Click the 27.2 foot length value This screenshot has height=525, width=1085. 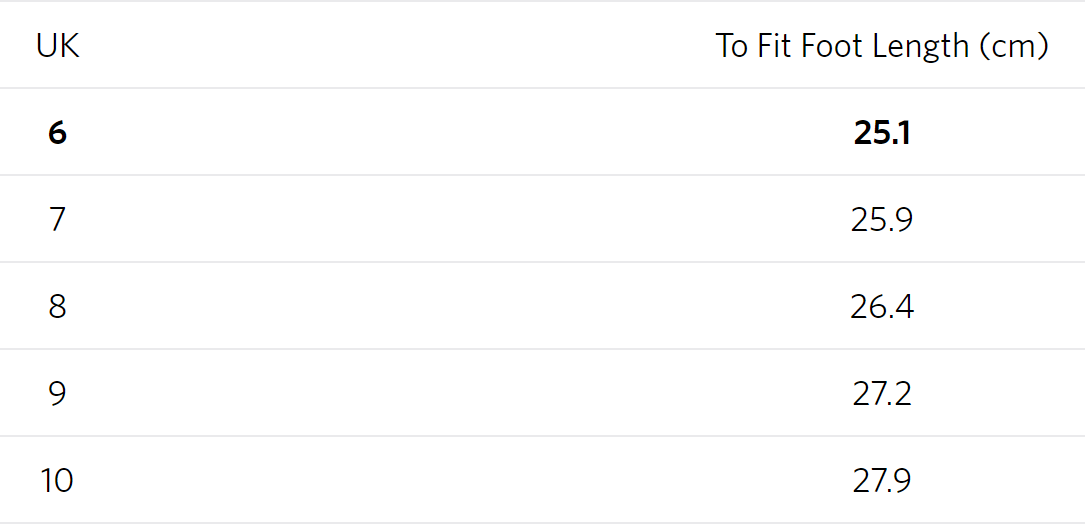881,394
